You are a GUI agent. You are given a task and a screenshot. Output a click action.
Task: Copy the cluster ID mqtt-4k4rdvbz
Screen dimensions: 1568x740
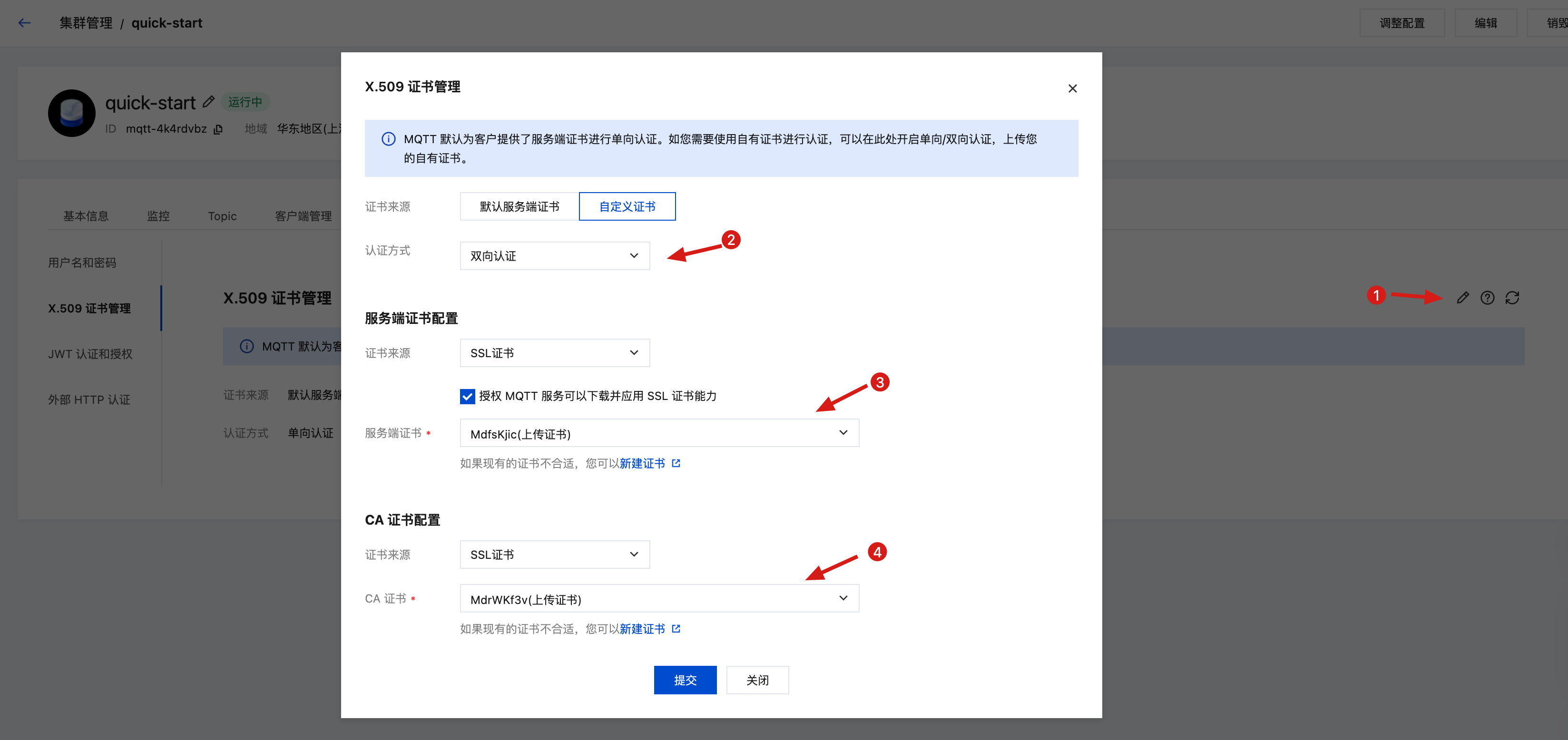(218, 129)
